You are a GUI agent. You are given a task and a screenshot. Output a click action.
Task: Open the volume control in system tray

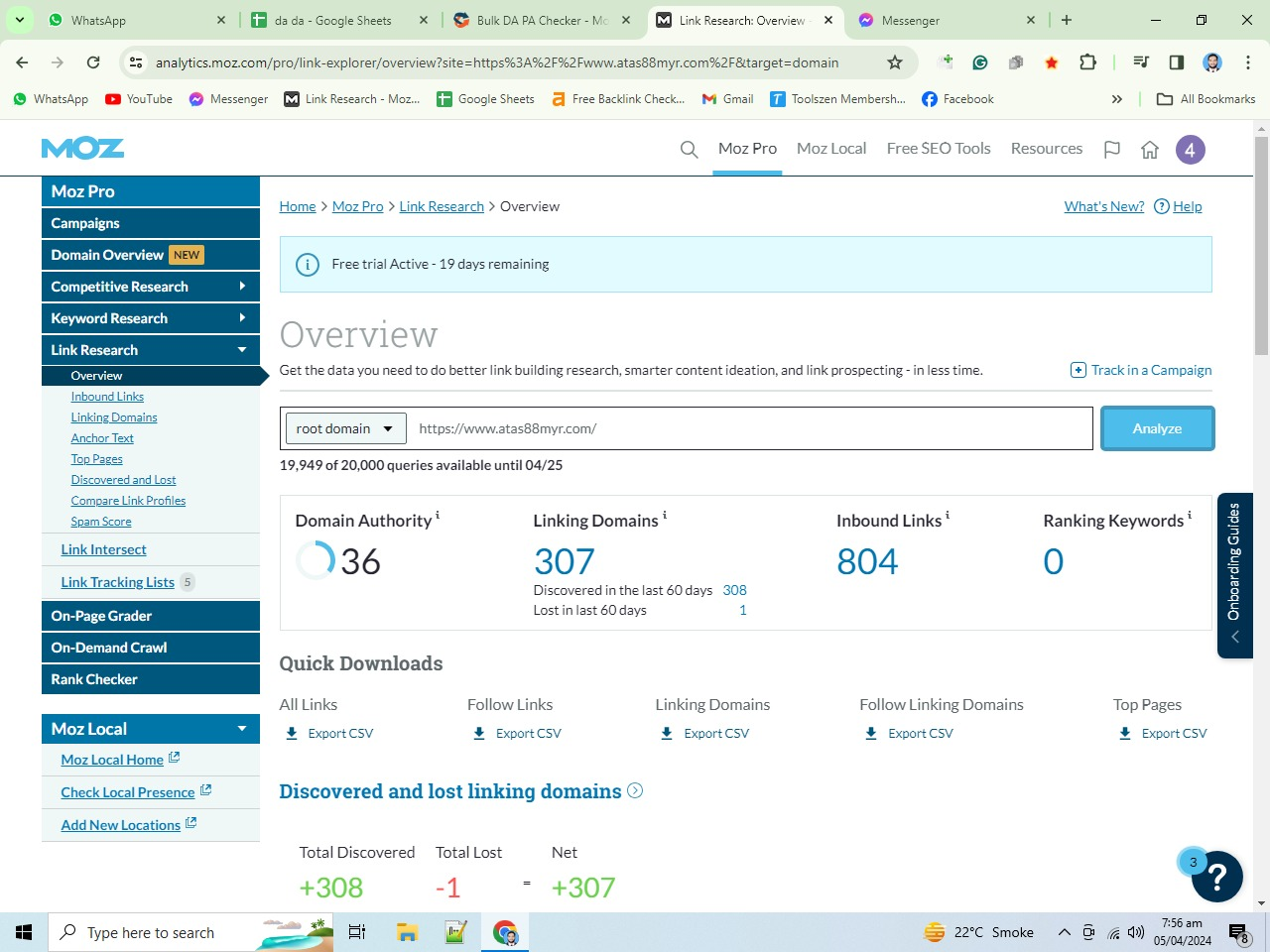pos(1136,932)
